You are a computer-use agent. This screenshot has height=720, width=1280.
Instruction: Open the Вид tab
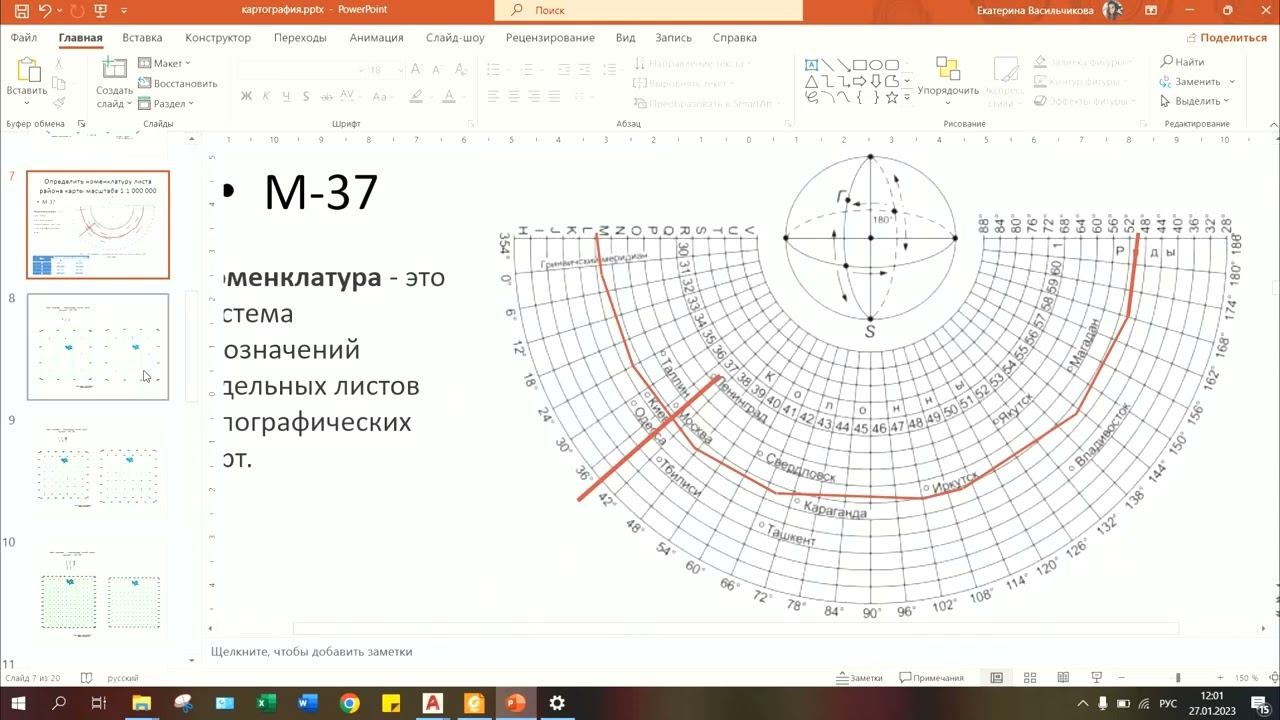(x=625, y=37)
